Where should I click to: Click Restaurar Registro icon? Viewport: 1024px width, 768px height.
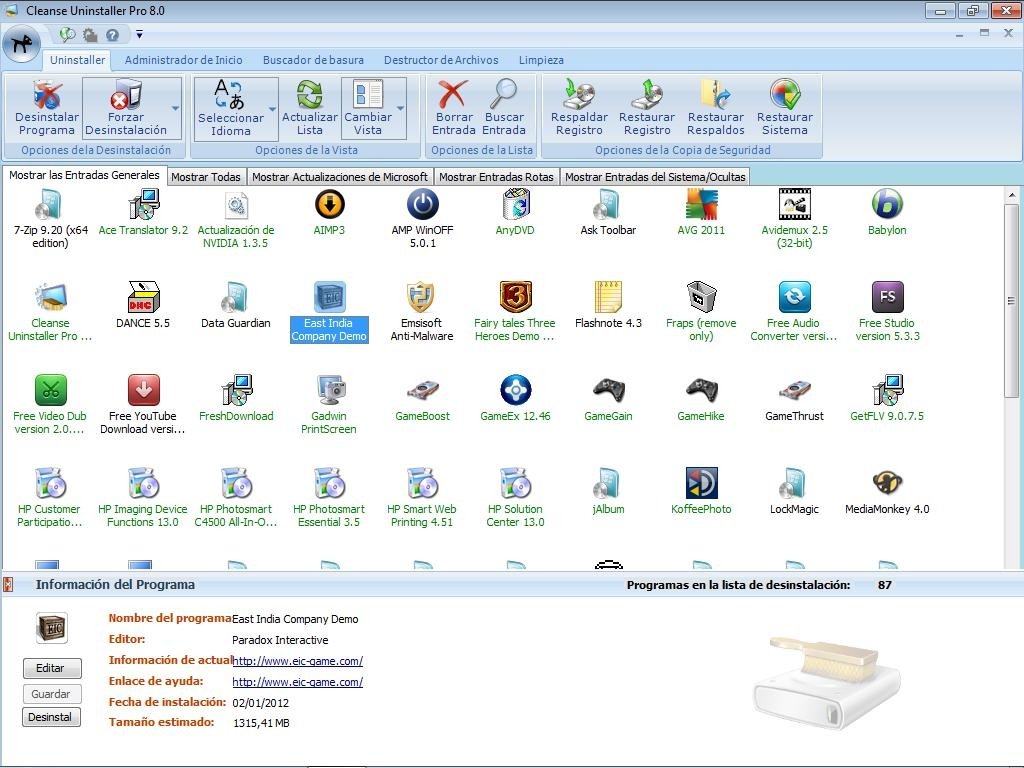coord(647,95)
